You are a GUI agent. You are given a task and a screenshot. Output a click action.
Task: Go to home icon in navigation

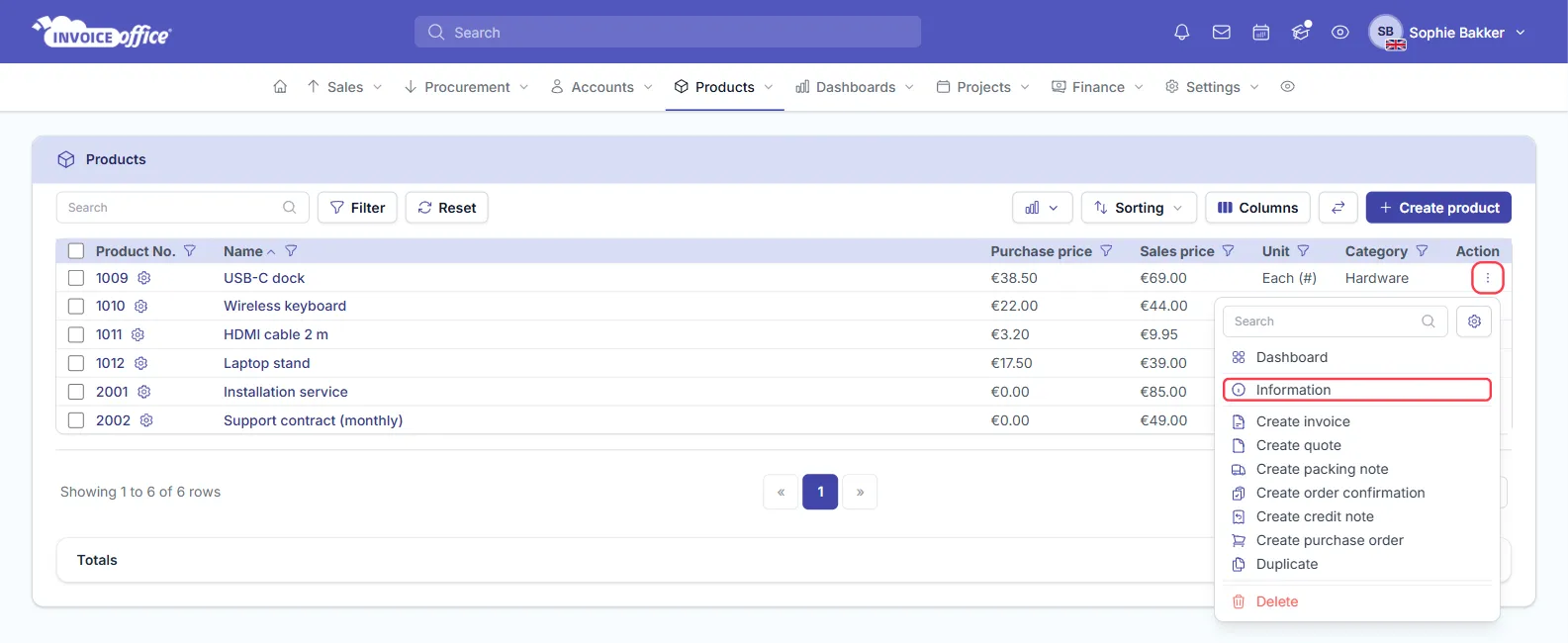click(x=280, y=87)
